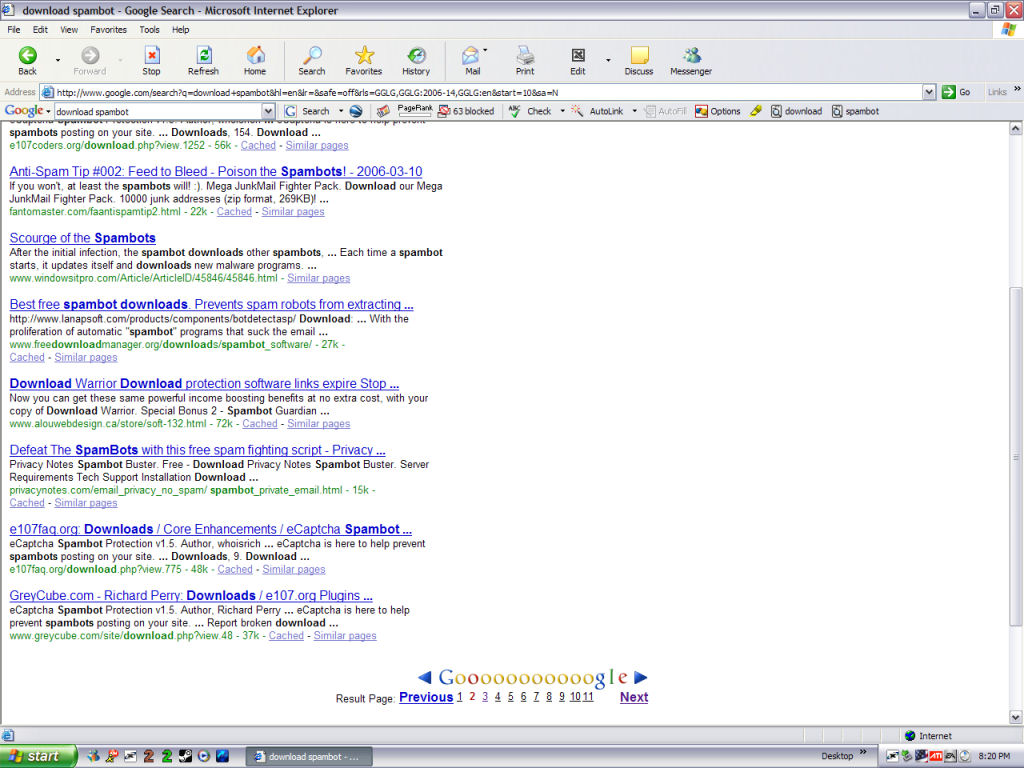This screenshot has height=768, width=1024.
Task: Click the highlighter icon on Google Toolbar
Action: click(x=756, y=111)
